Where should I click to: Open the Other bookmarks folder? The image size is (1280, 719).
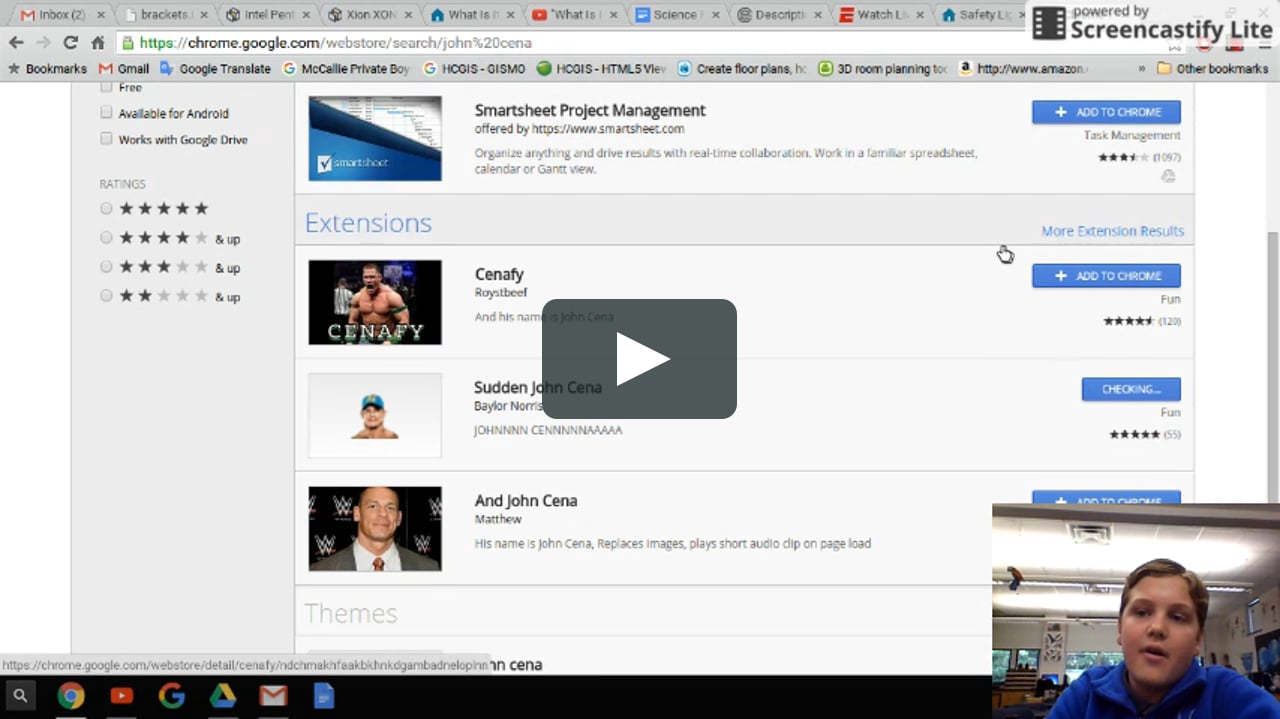click(1212, 69)
